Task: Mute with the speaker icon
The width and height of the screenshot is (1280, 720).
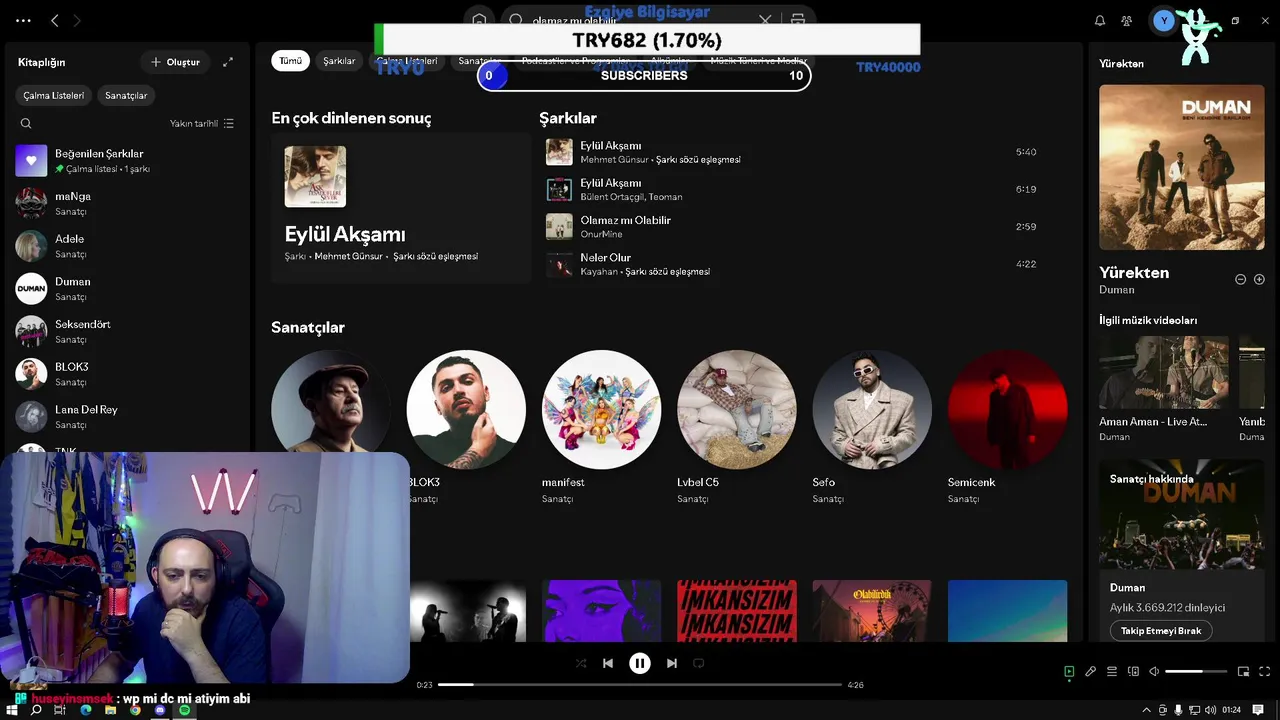Action: 1154,672
